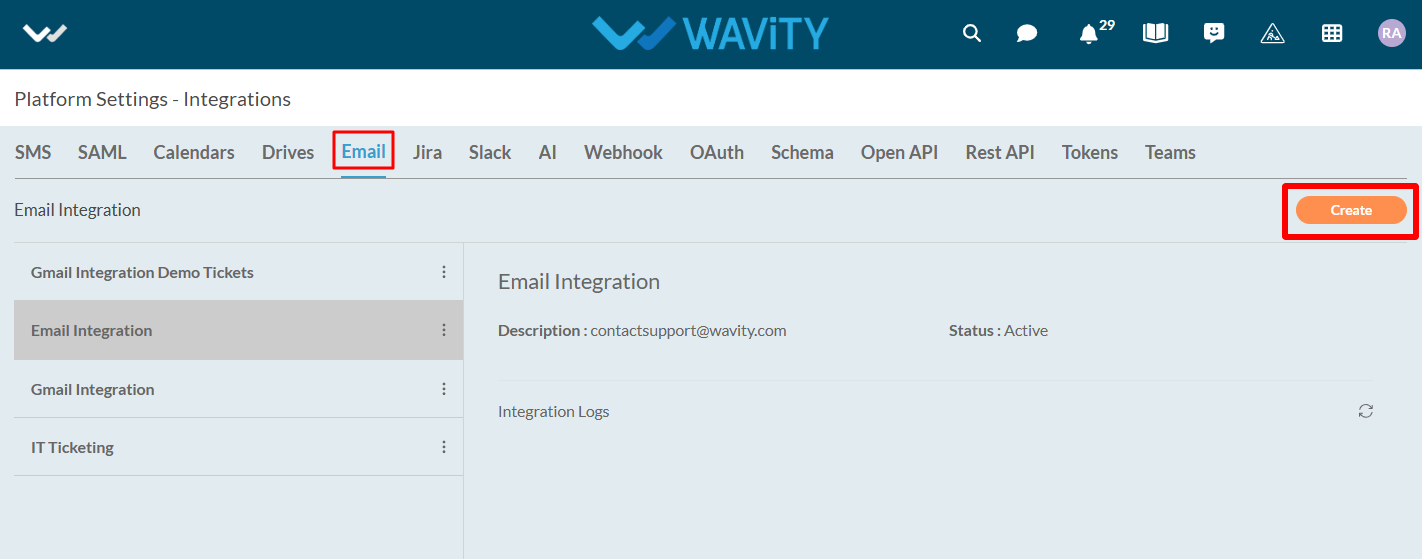Click the Status: Active text
Image resolution: width=1422 pixels, height=559 pixels.
point(998,330)
